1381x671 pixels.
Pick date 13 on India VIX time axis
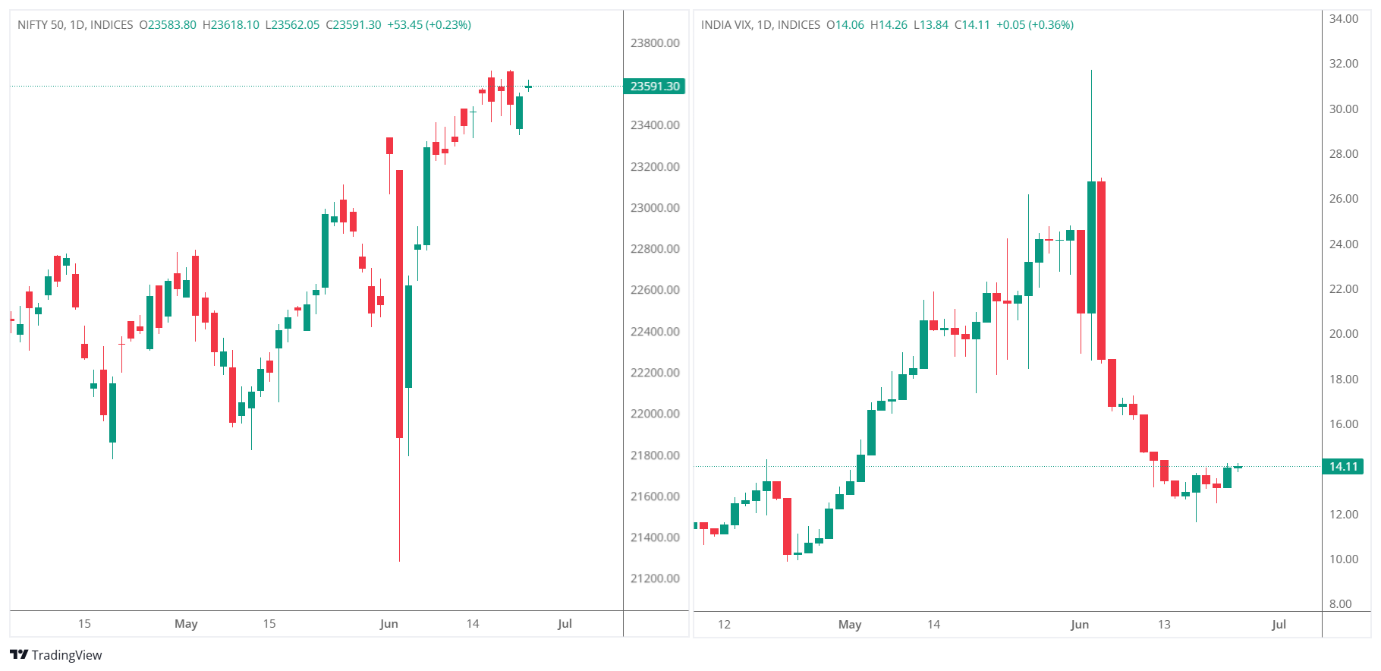1164,625
